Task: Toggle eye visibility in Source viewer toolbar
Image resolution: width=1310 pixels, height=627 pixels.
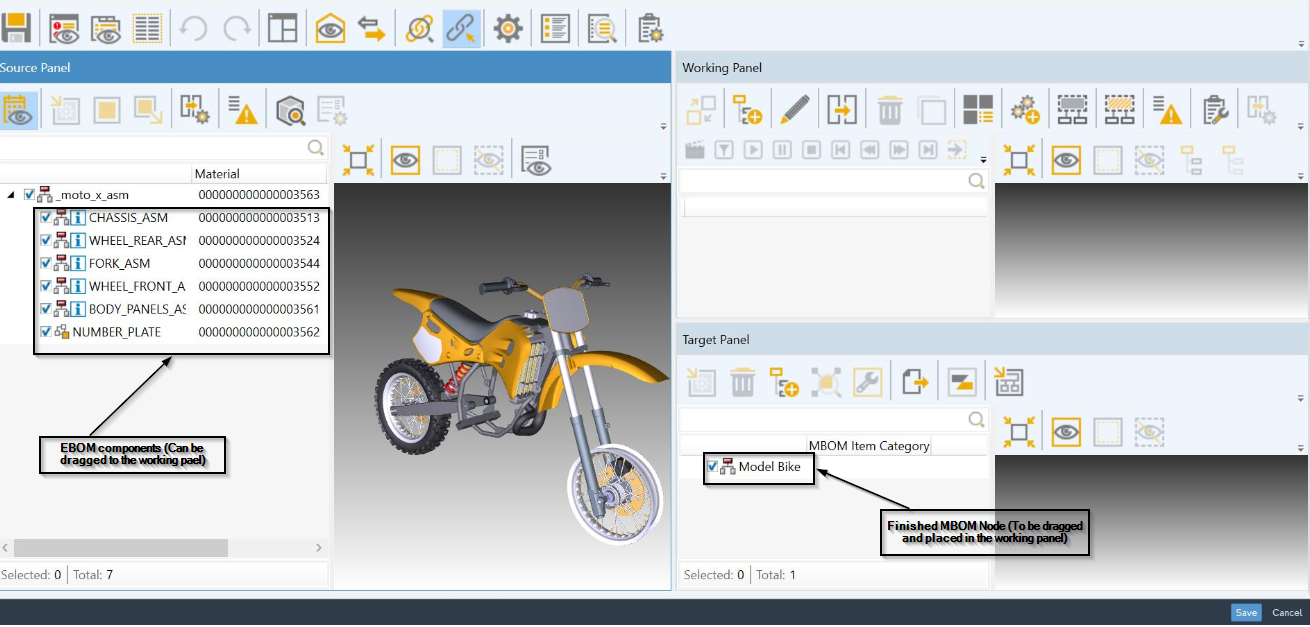Action: pos(405,160)
